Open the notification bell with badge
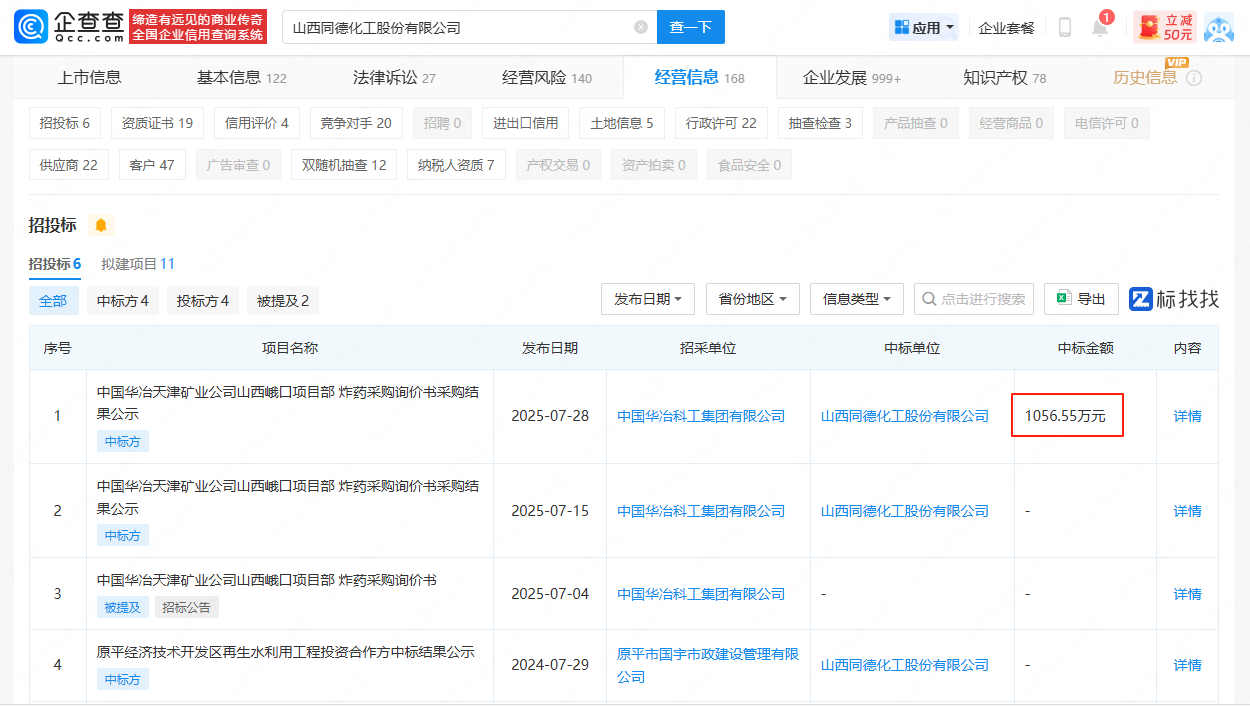 pyautogui.click(x=1100, y=26)
